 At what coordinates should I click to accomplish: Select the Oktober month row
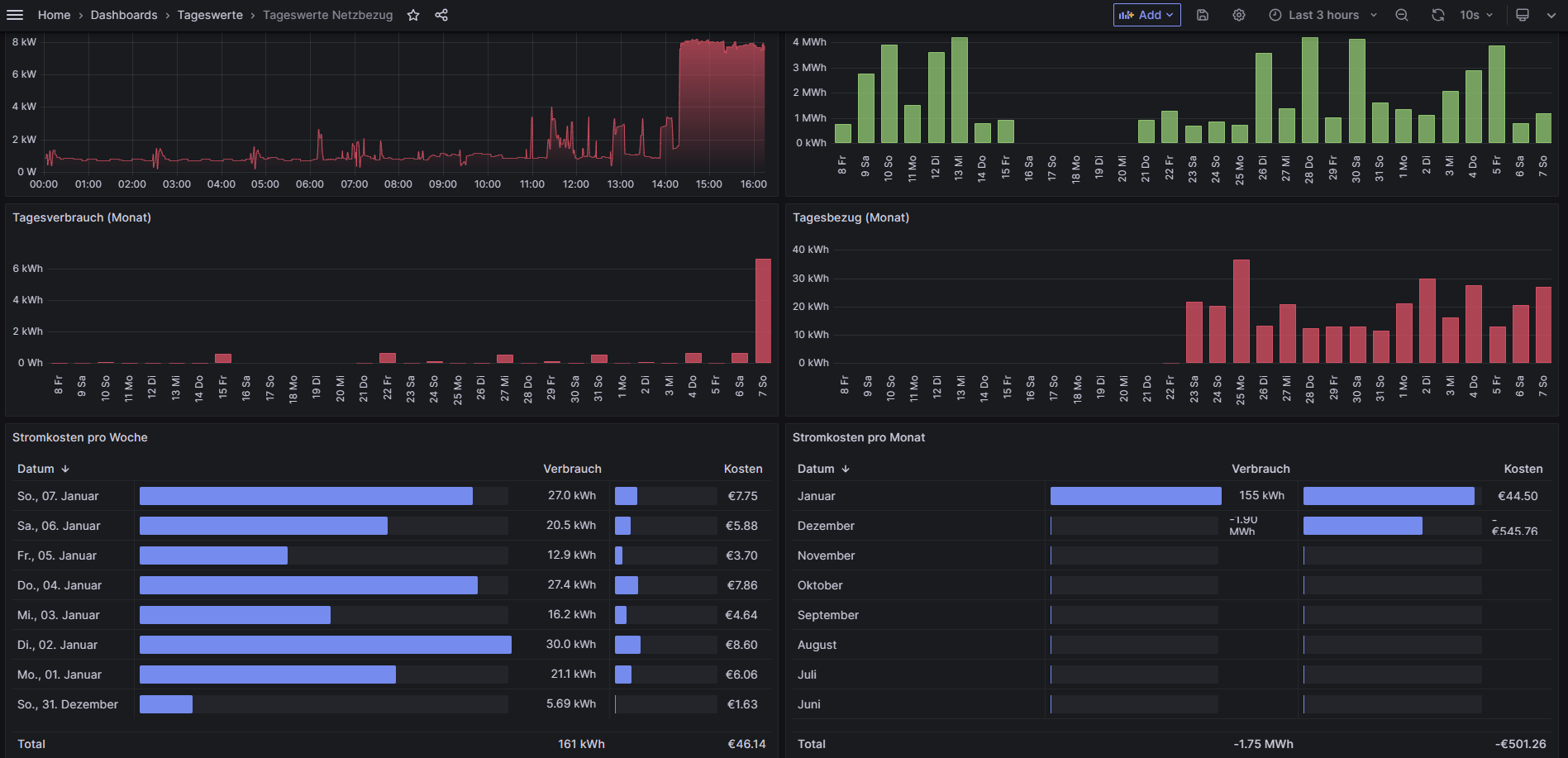coord(1171,585)
